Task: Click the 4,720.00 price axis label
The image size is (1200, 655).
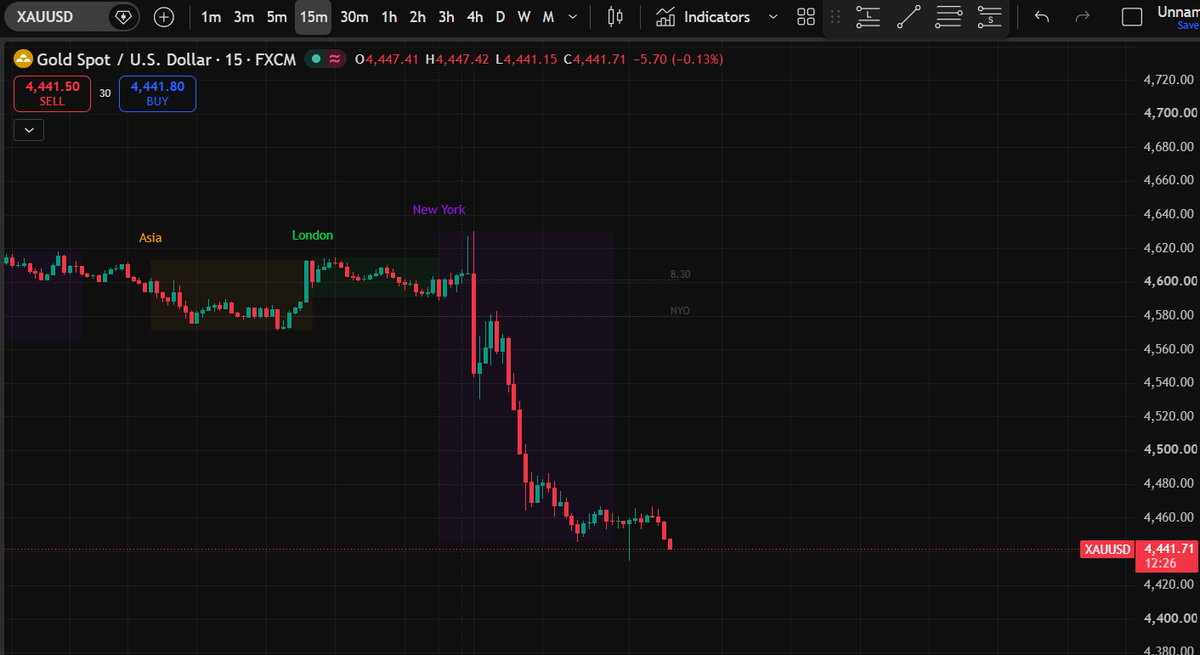Action: [1169, 79]
